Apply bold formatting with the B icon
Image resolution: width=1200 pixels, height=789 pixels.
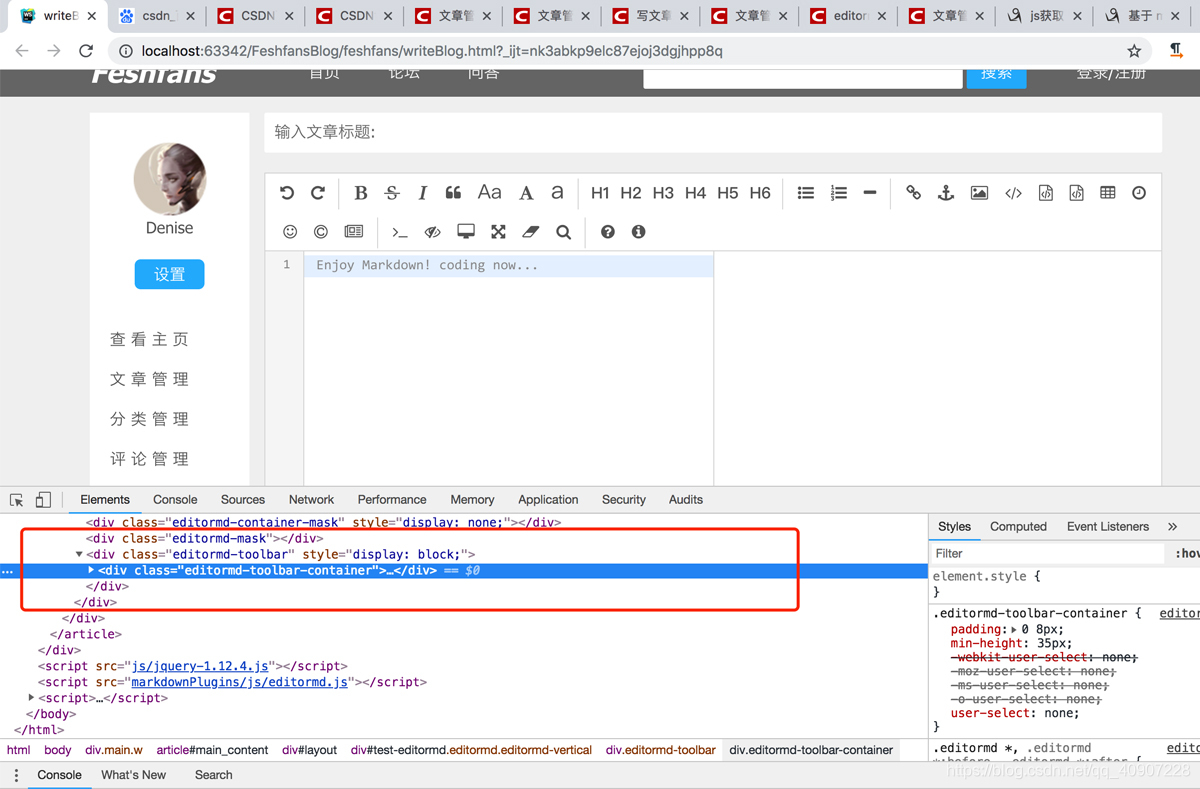361,193
